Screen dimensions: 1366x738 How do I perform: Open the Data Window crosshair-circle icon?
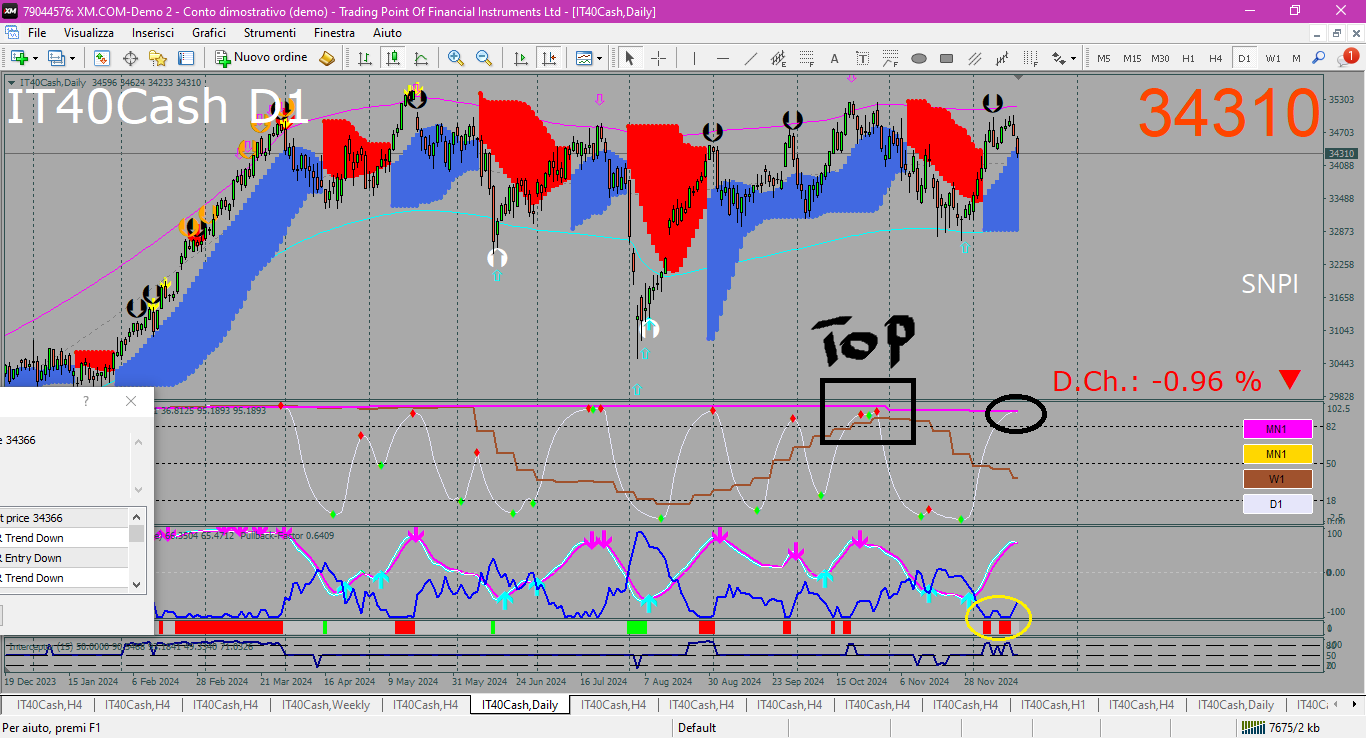click(130, 58)
